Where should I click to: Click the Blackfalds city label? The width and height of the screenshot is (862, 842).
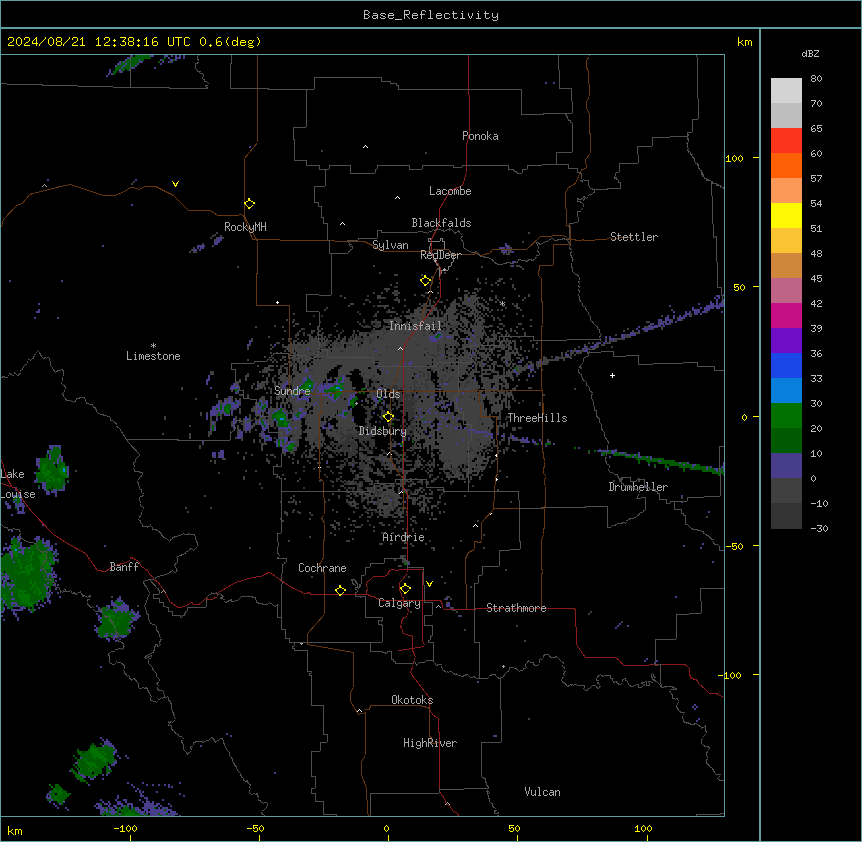(441, 223)
